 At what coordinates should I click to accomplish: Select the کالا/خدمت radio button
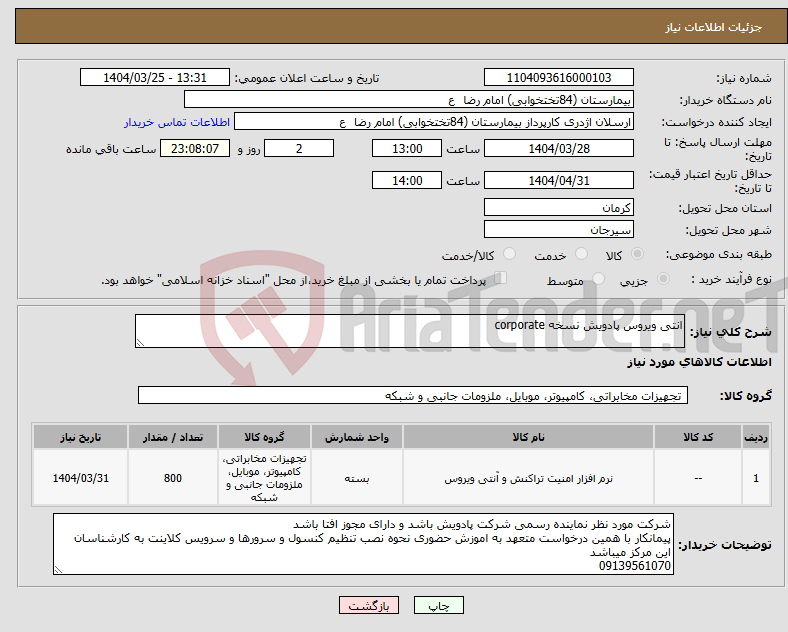tap(509, 254)
